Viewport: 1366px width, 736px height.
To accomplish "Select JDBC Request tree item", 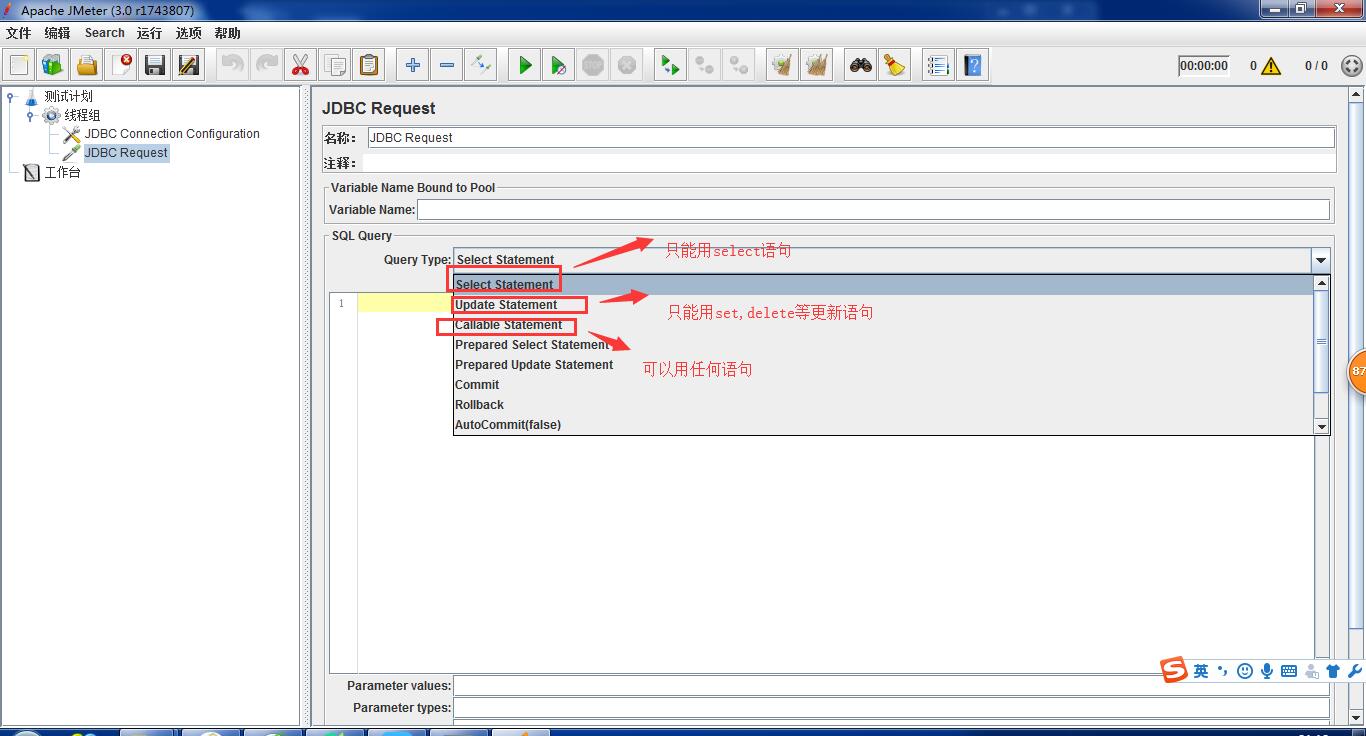I will [x=126, y=153].
